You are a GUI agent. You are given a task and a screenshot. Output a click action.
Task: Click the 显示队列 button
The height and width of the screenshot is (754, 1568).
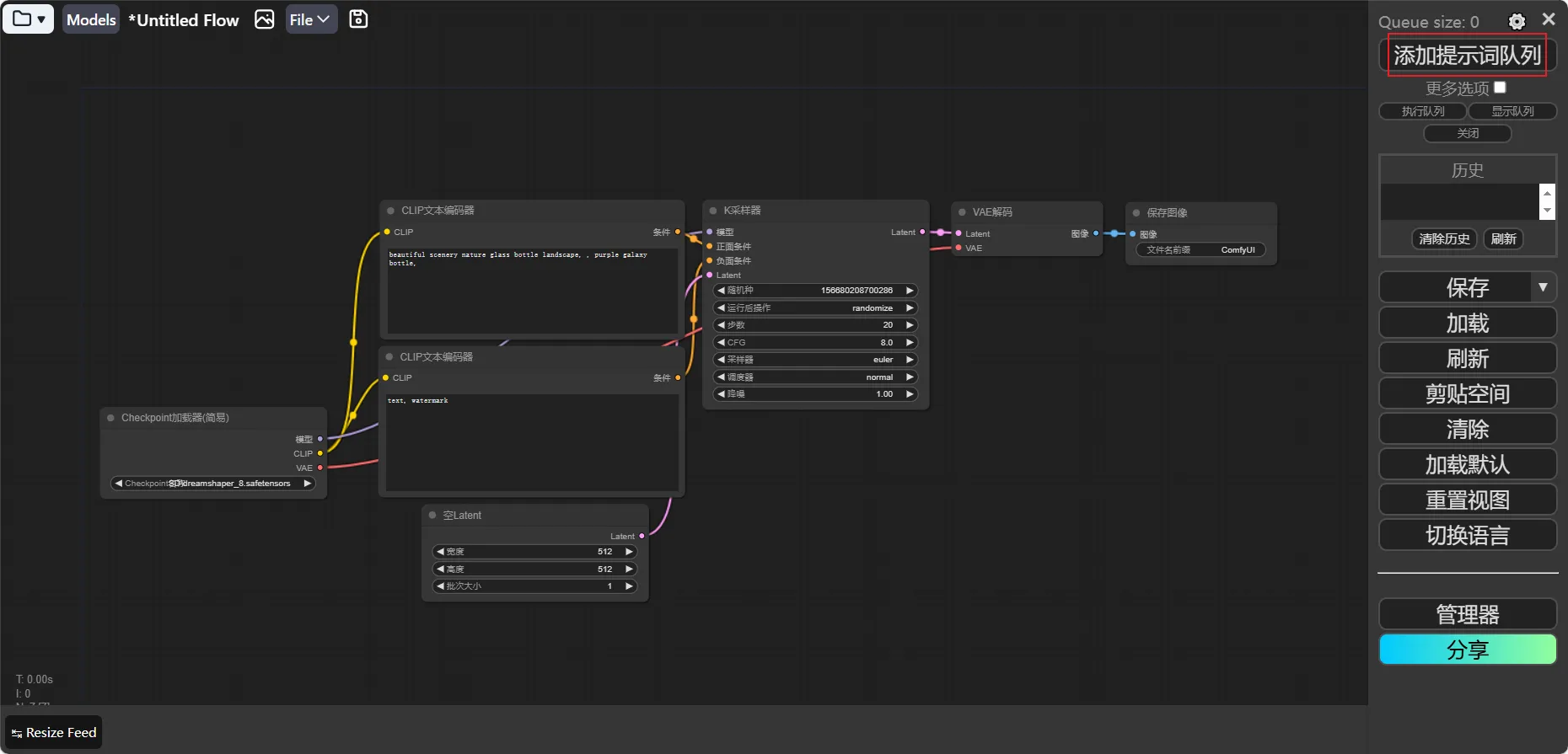(x=1512, y=111)
